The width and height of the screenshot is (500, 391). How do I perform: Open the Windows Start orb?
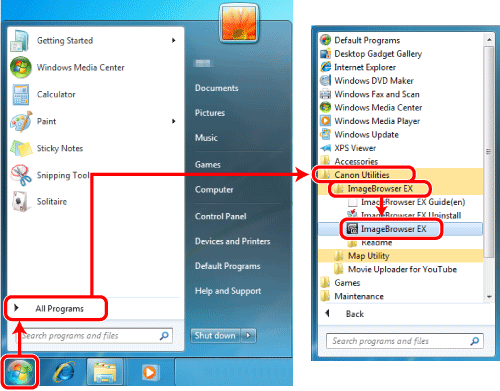pos(20,372)
